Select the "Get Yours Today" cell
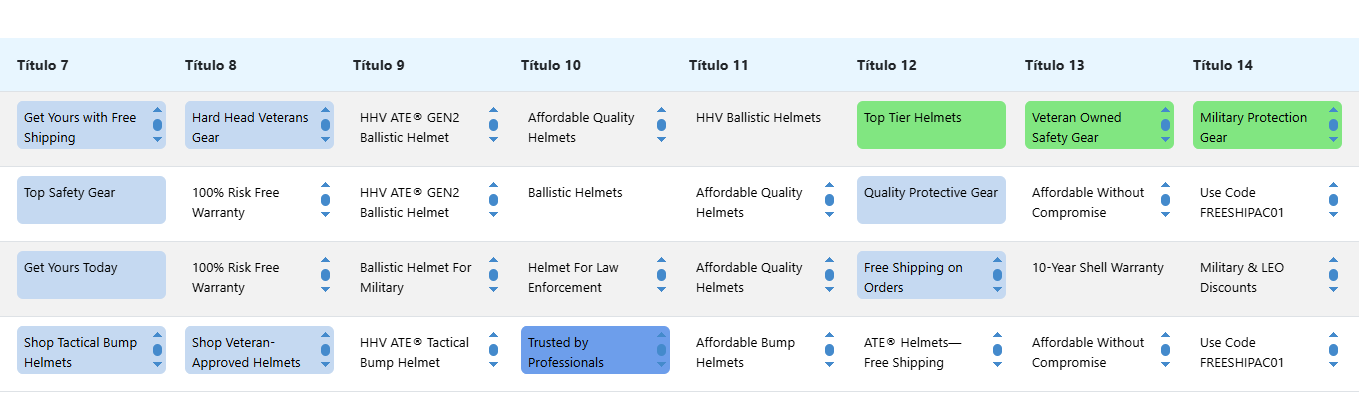1359x394 pixels. point(91,275)
